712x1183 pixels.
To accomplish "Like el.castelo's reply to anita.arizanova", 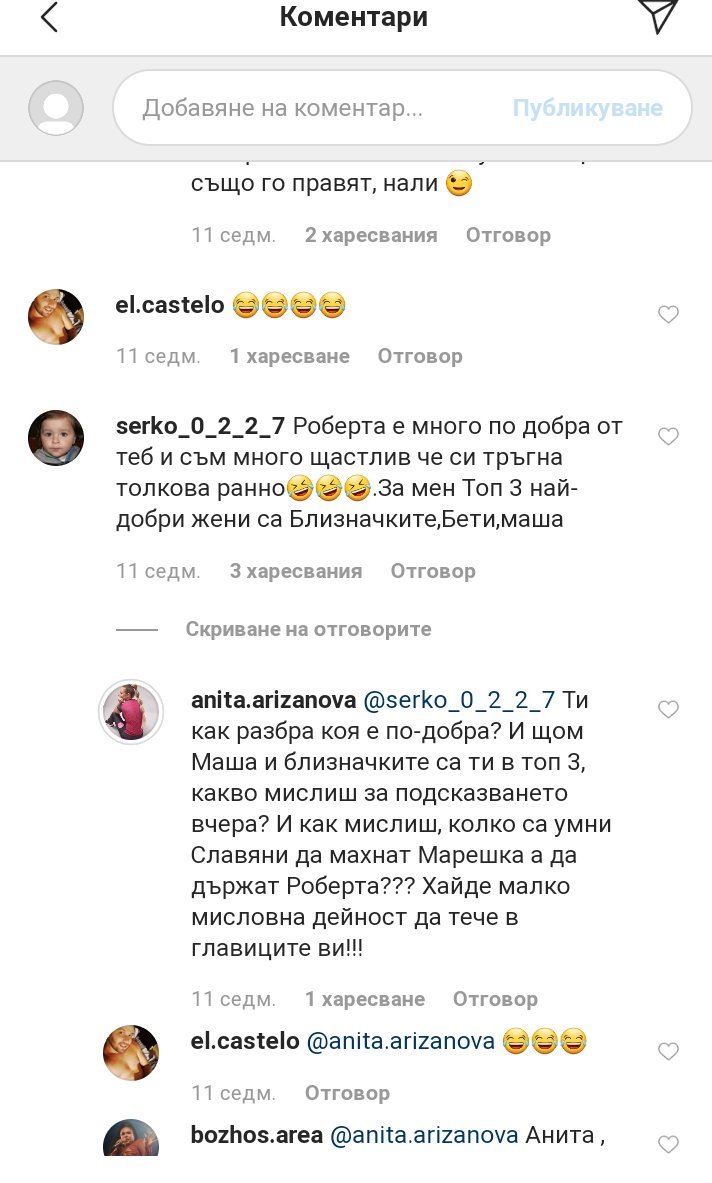I will click(x=668, y=1051).
